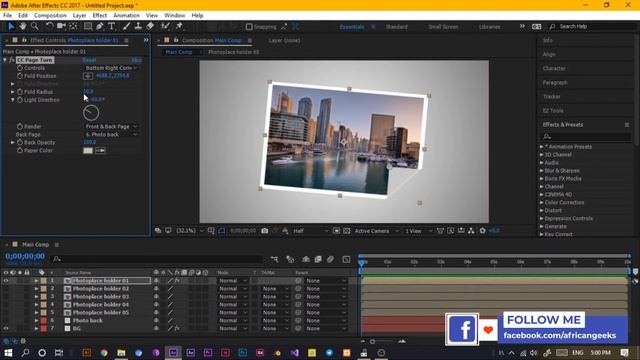The image size is (640, 360).
Task: Switch to the Photoplace holder 01 viewer tab
Action: pos(233,52)
